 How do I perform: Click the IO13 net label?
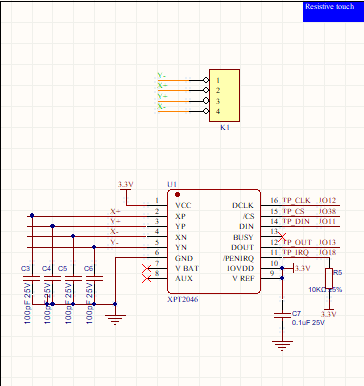point(327,242)
